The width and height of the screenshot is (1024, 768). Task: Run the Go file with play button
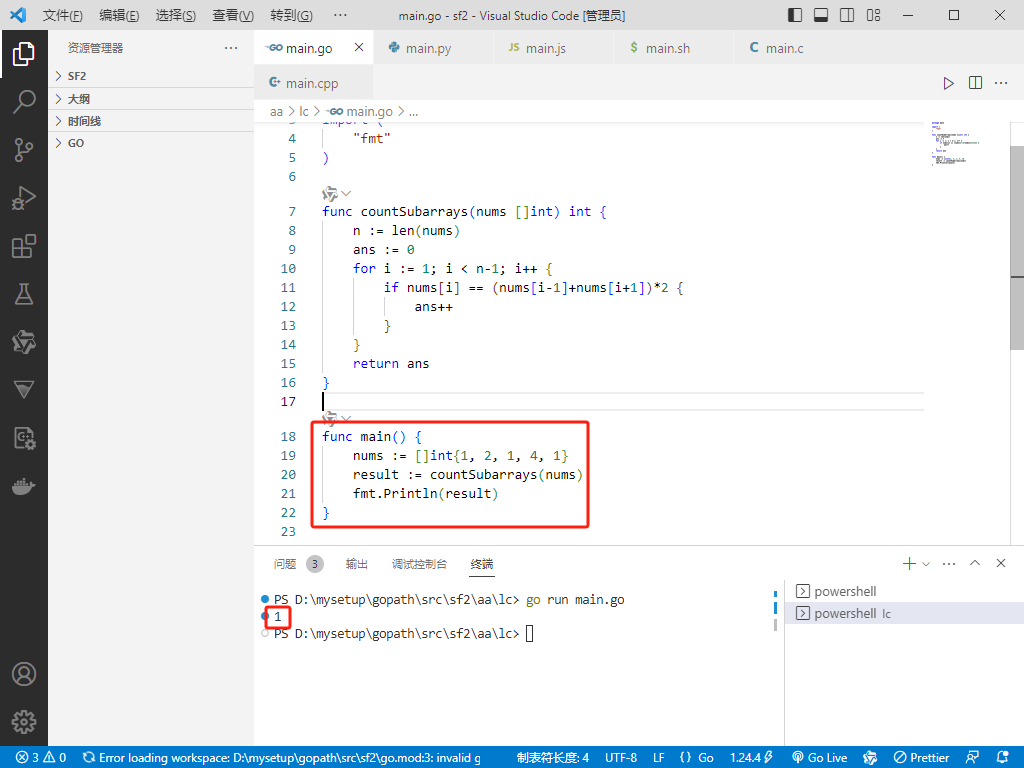(948, 83)
